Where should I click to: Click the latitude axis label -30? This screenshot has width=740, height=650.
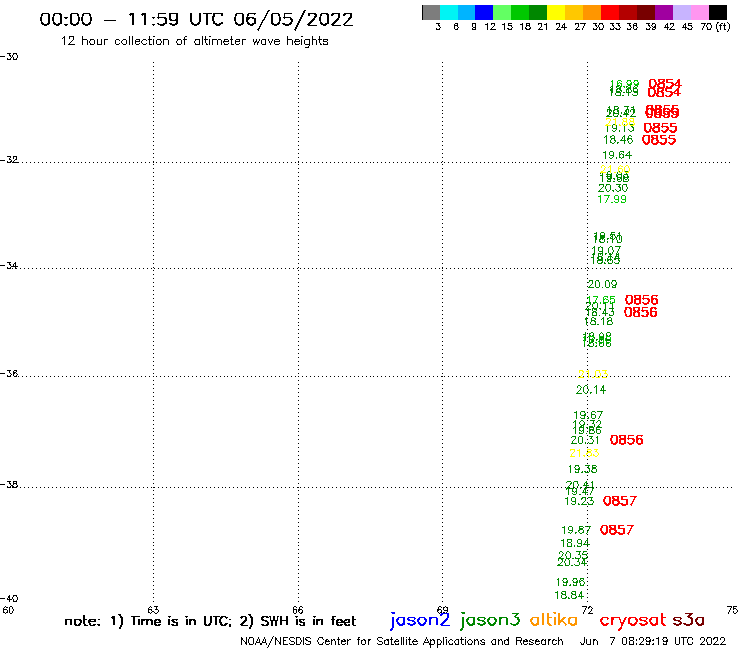click(9, 57)
